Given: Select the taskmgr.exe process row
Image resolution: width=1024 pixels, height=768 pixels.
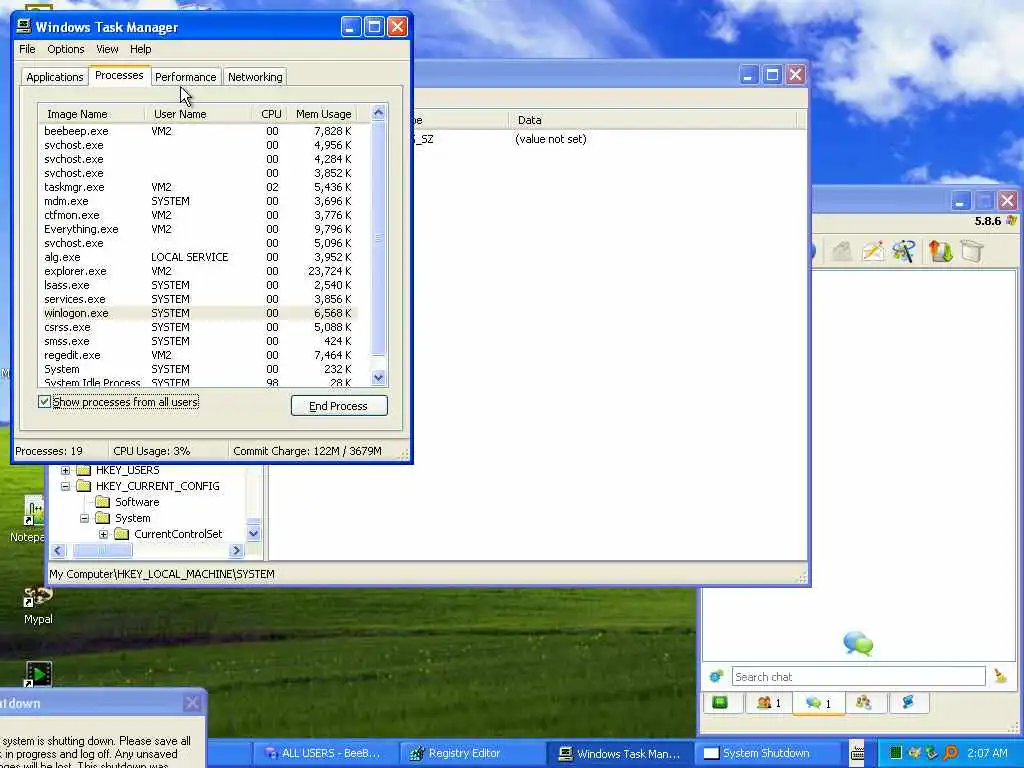Looking at the screenshot, I should point(199,187).
